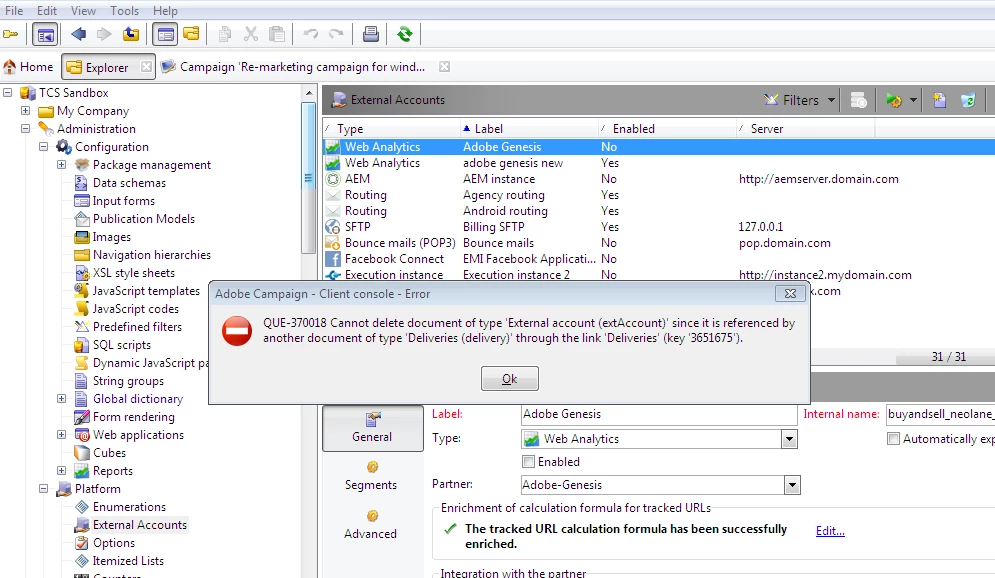Select the General section button
The image size is (995, 578).
[372, 428]
